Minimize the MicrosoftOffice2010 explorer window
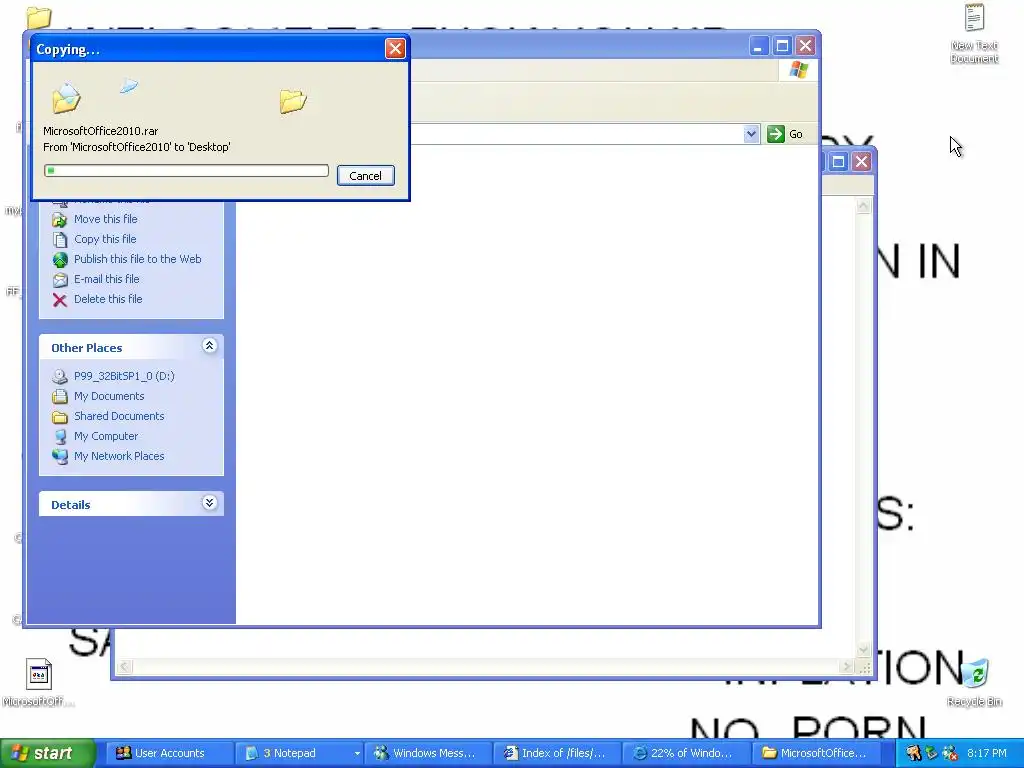 click(x=758, y=46)
